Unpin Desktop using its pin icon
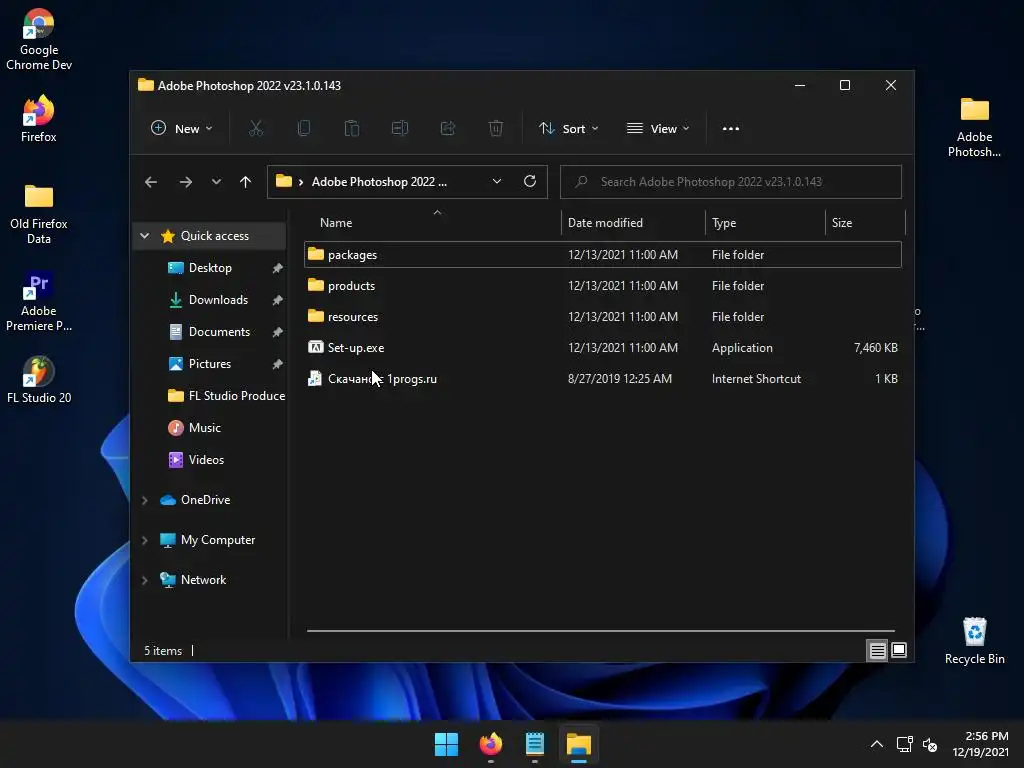This screenshot has width=1024, height=768. coord(277,268)
